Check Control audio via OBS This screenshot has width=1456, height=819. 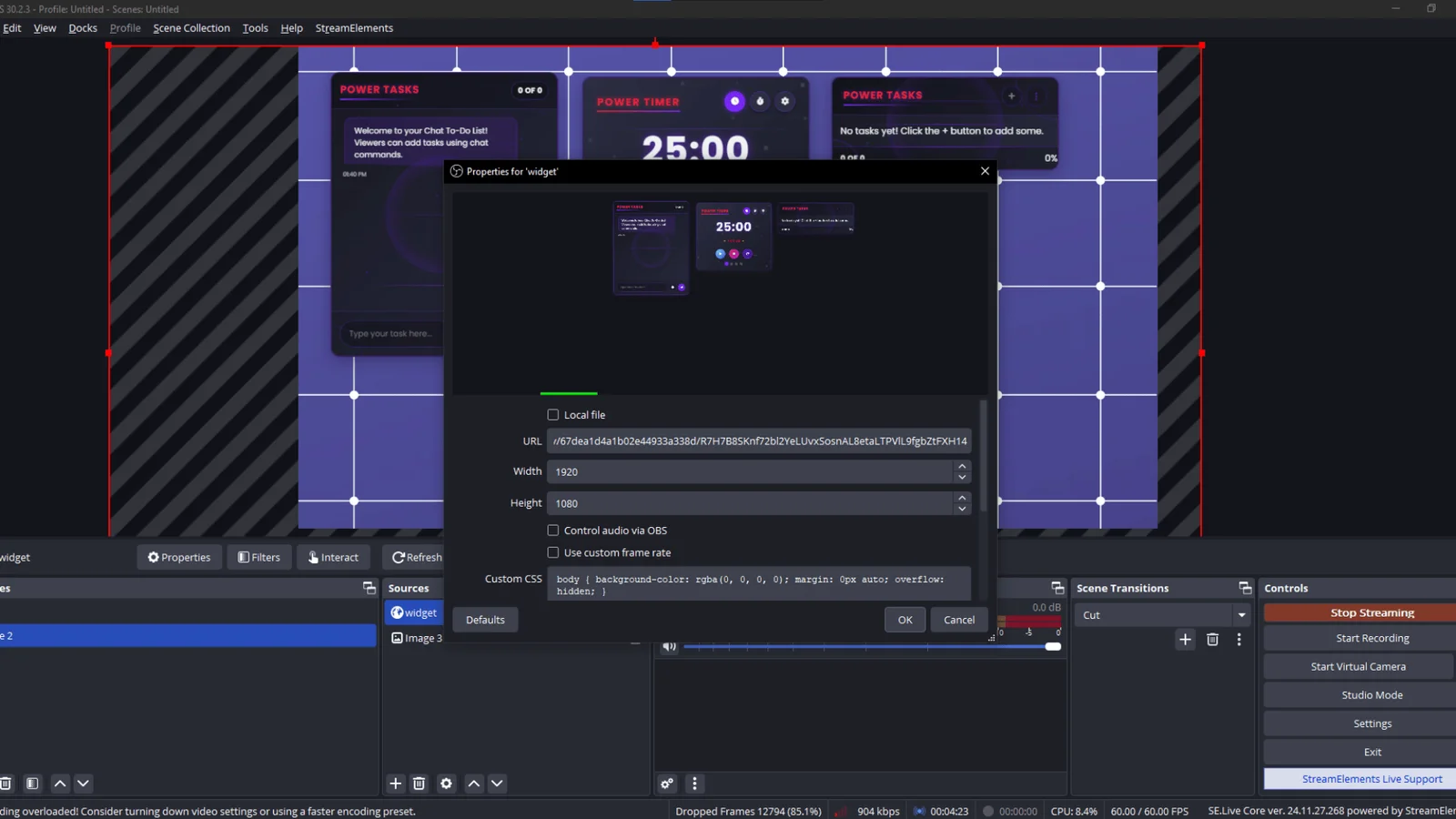click(x=553, y=531)
